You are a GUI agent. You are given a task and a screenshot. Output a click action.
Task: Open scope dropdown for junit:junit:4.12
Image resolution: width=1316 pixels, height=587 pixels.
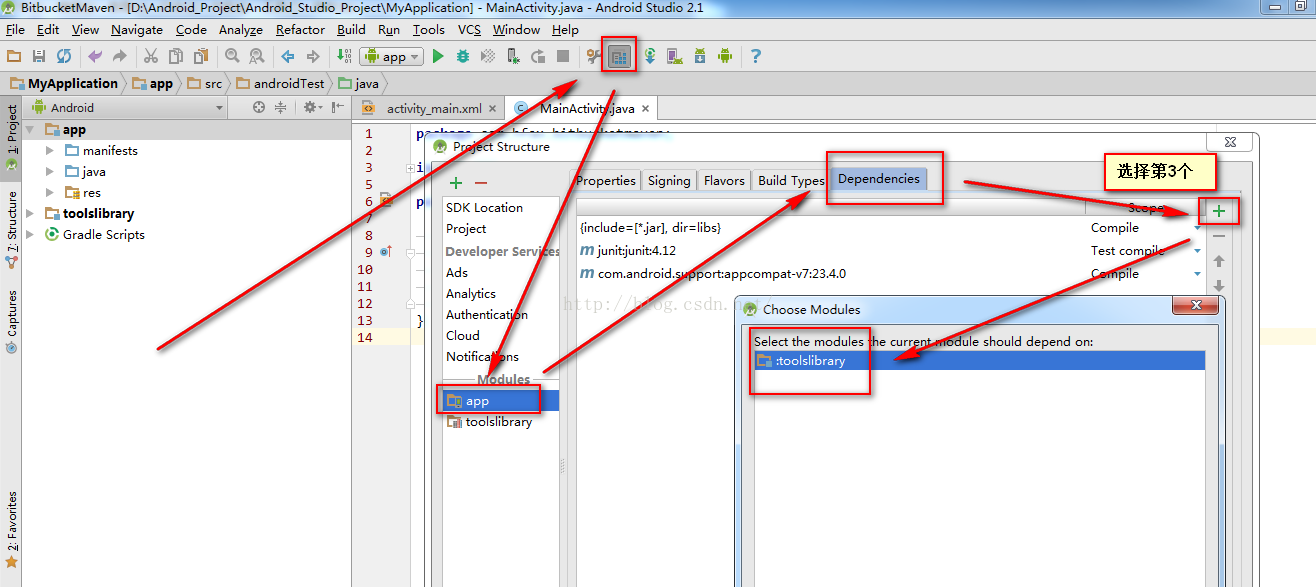coord(1198,251)
